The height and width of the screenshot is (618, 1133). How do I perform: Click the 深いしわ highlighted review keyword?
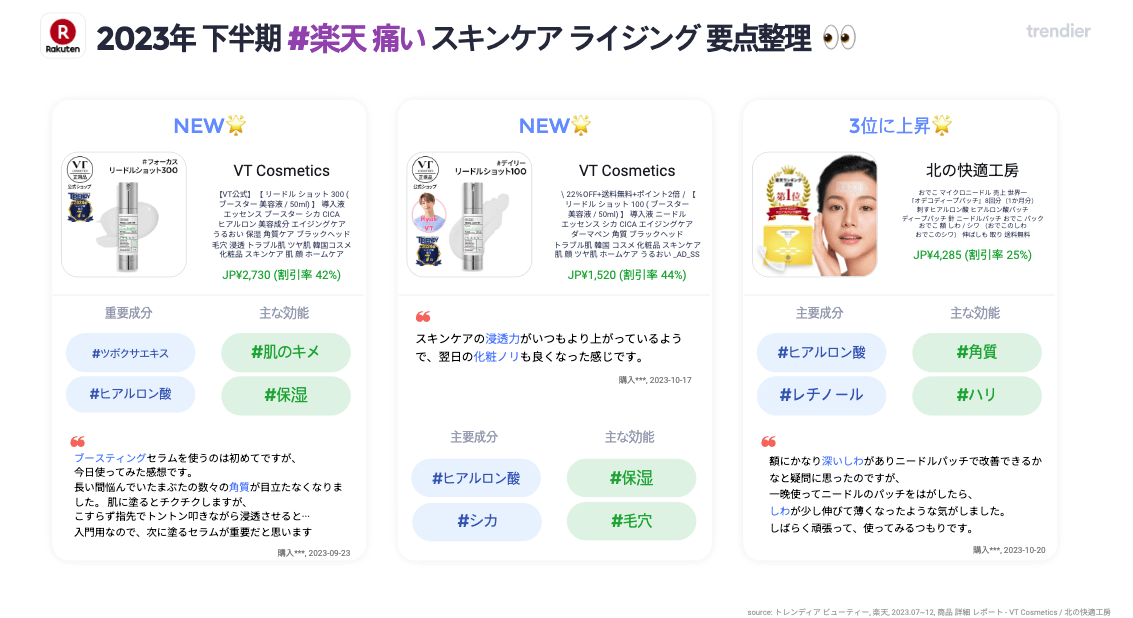(843, 460)
